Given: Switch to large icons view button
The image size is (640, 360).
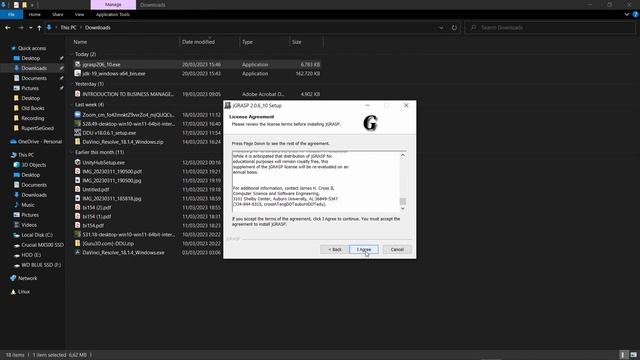Looking at the screenshot, I should pos(633,355).
